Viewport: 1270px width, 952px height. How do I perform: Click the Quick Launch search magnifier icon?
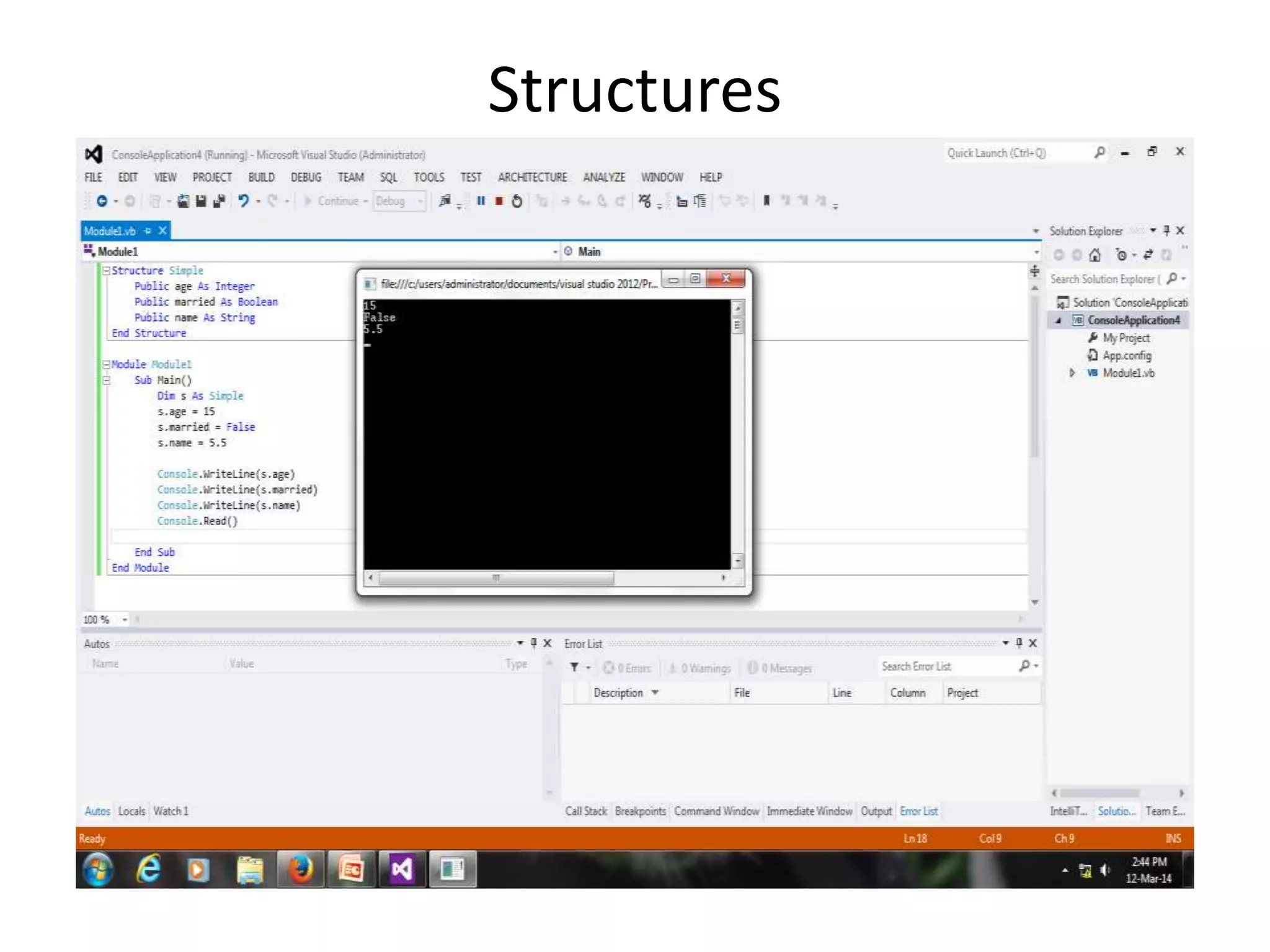[x=1099, y=152]
